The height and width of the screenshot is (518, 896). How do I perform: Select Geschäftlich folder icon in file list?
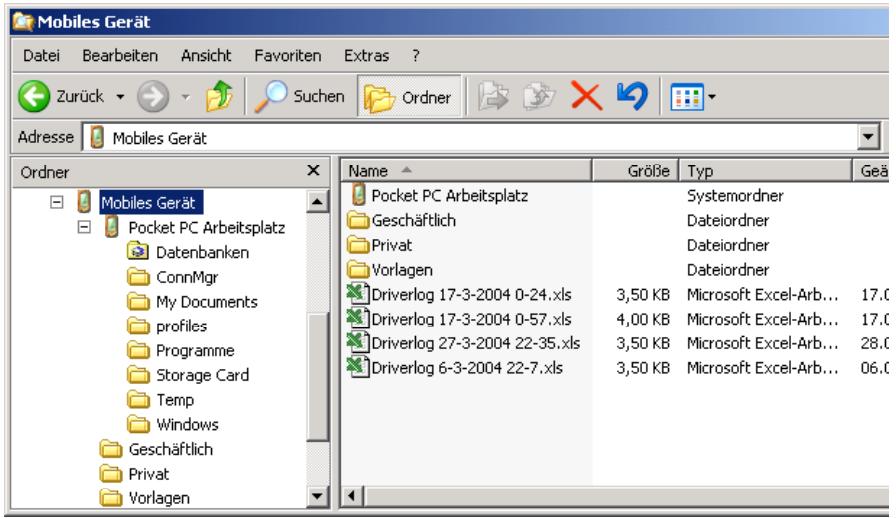pyautogui.click(x=358, y=220)
